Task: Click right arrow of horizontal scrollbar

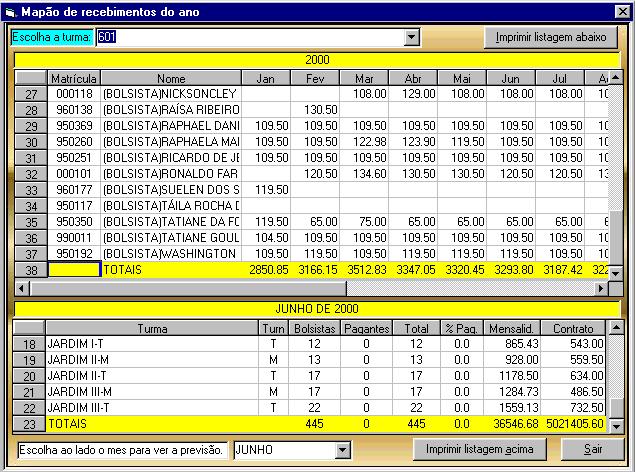Action: tap(601, 288)
